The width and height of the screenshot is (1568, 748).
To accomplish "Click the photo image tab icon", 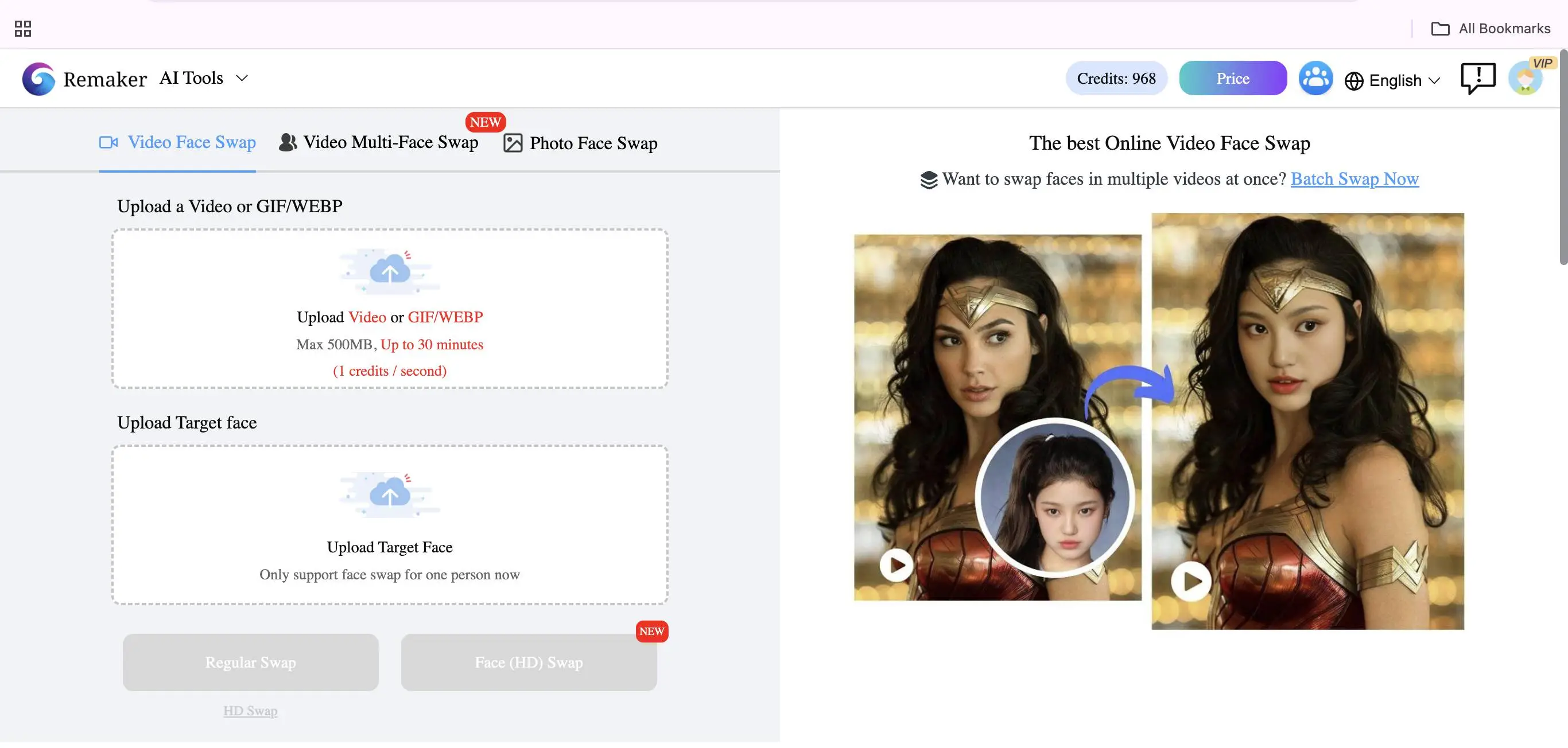I will tap(513, 143).
